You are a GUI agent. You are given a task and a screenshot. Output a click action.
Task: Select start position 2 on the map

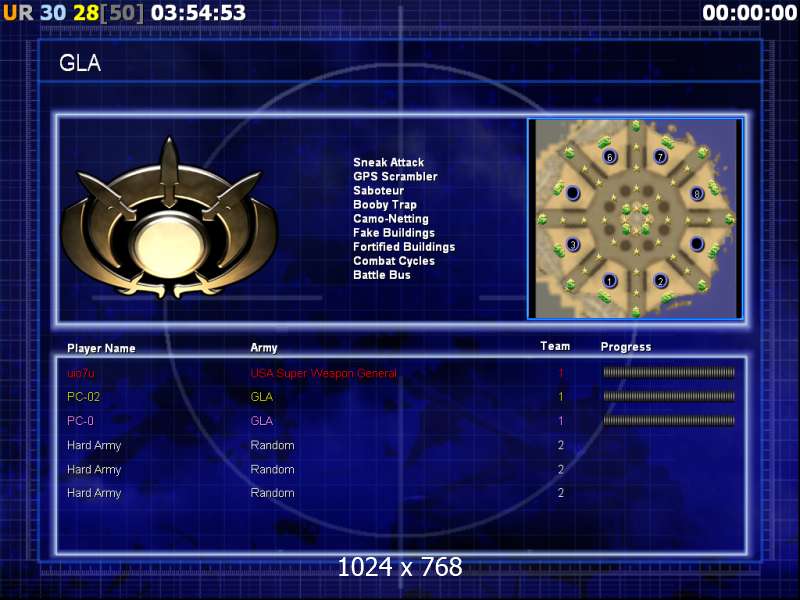click(660, 281)
